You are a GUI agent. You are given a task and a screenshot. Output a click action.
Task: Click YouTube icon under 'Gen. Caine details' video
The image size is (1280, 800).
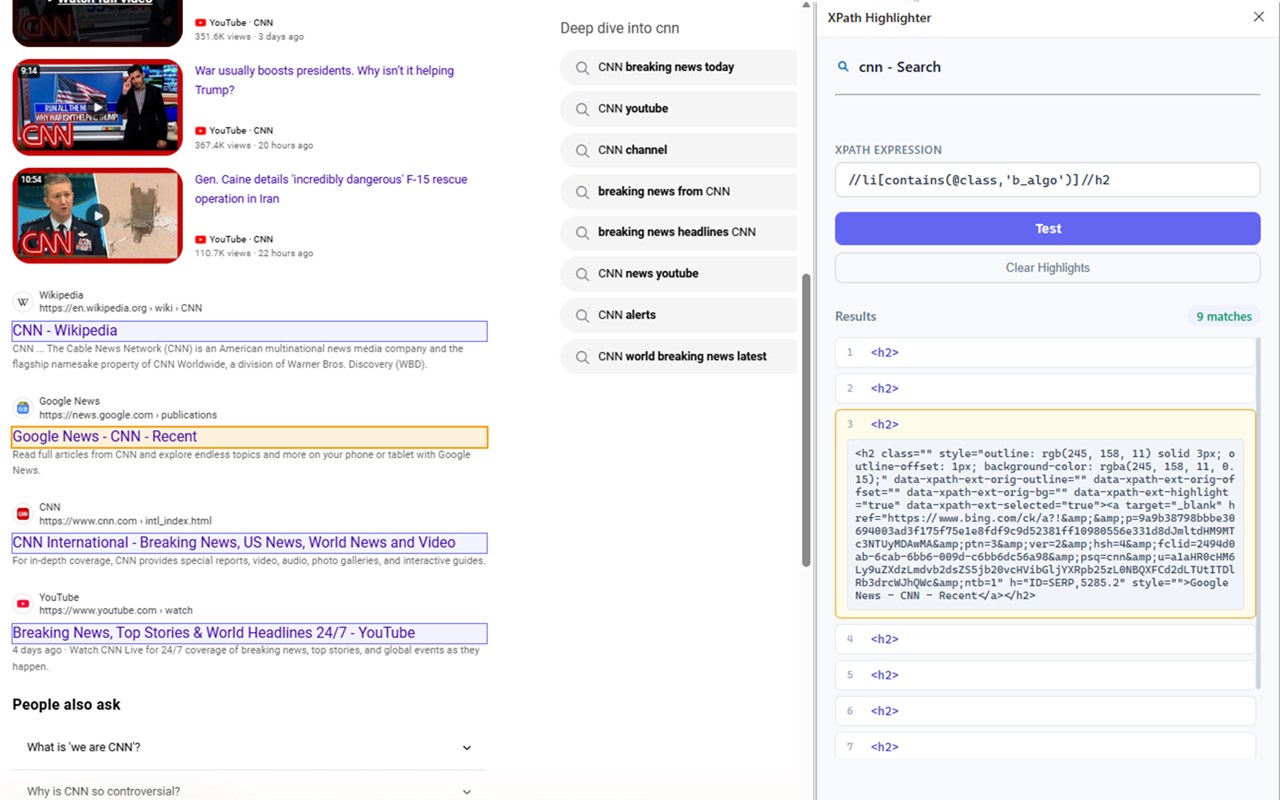coord(201,240)
